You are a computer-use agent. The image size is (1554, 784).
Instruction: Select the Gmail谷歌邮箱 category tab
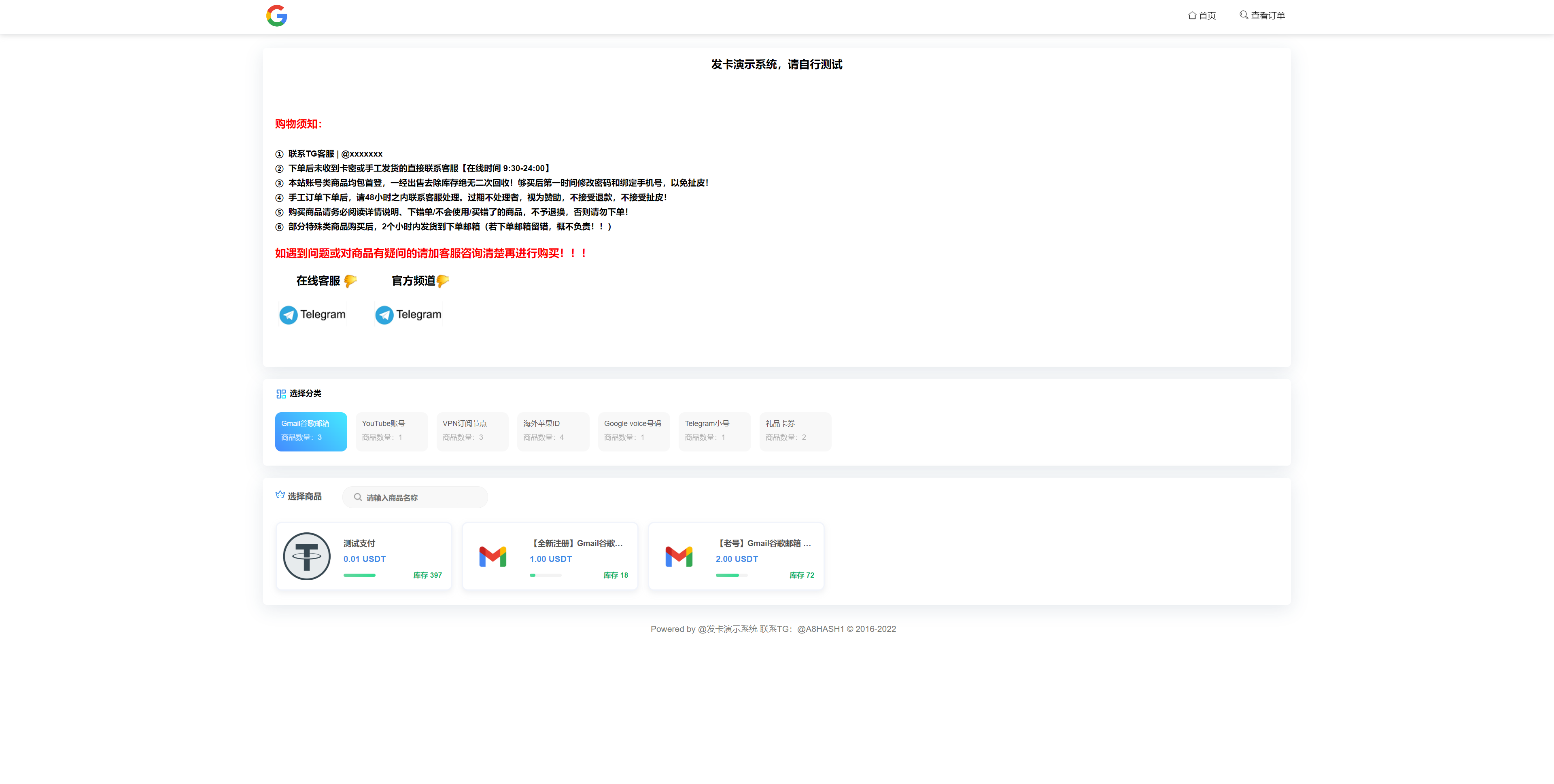[309, 430]
